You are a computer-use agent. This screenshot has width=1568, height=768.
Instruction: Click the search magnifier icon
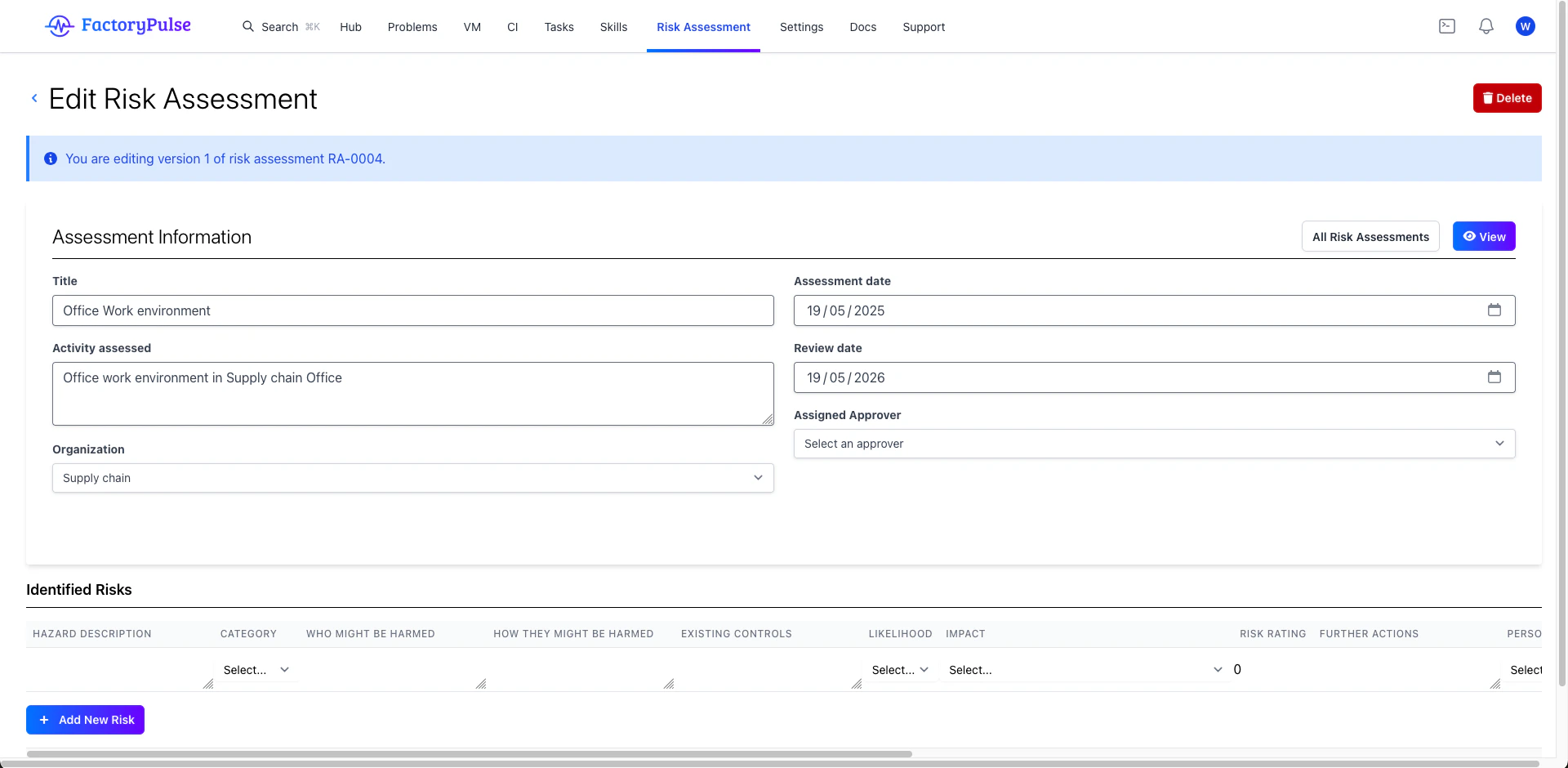click(x=248, y=26)
